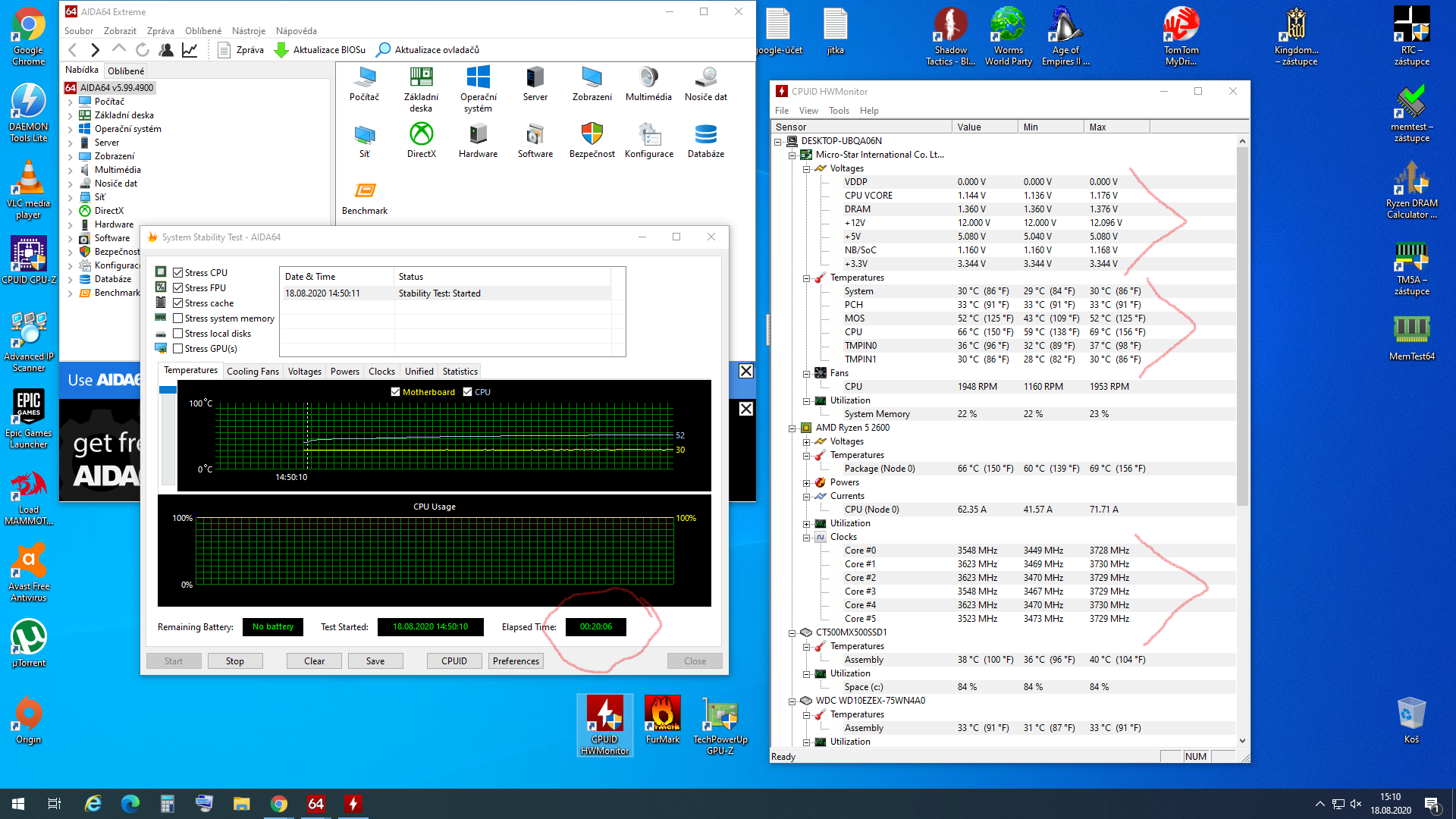Click the Windows Start button
This screenshot has height=819, width=1456.
[18, 804]
